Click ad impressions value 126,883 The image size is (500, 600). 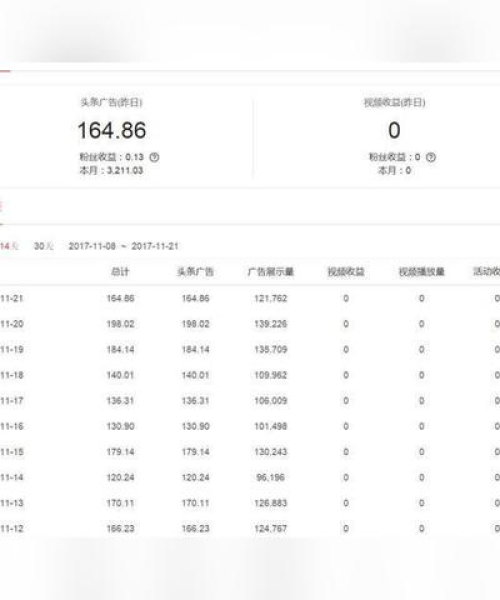[x=270, y=503]
